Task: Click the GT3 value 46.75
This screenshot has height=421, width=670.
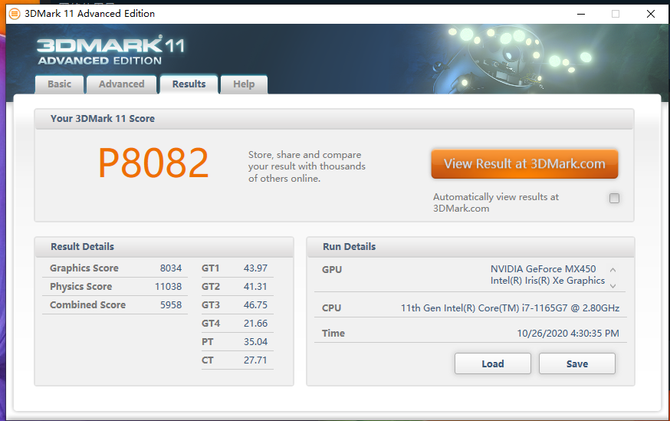Action: 256,305
